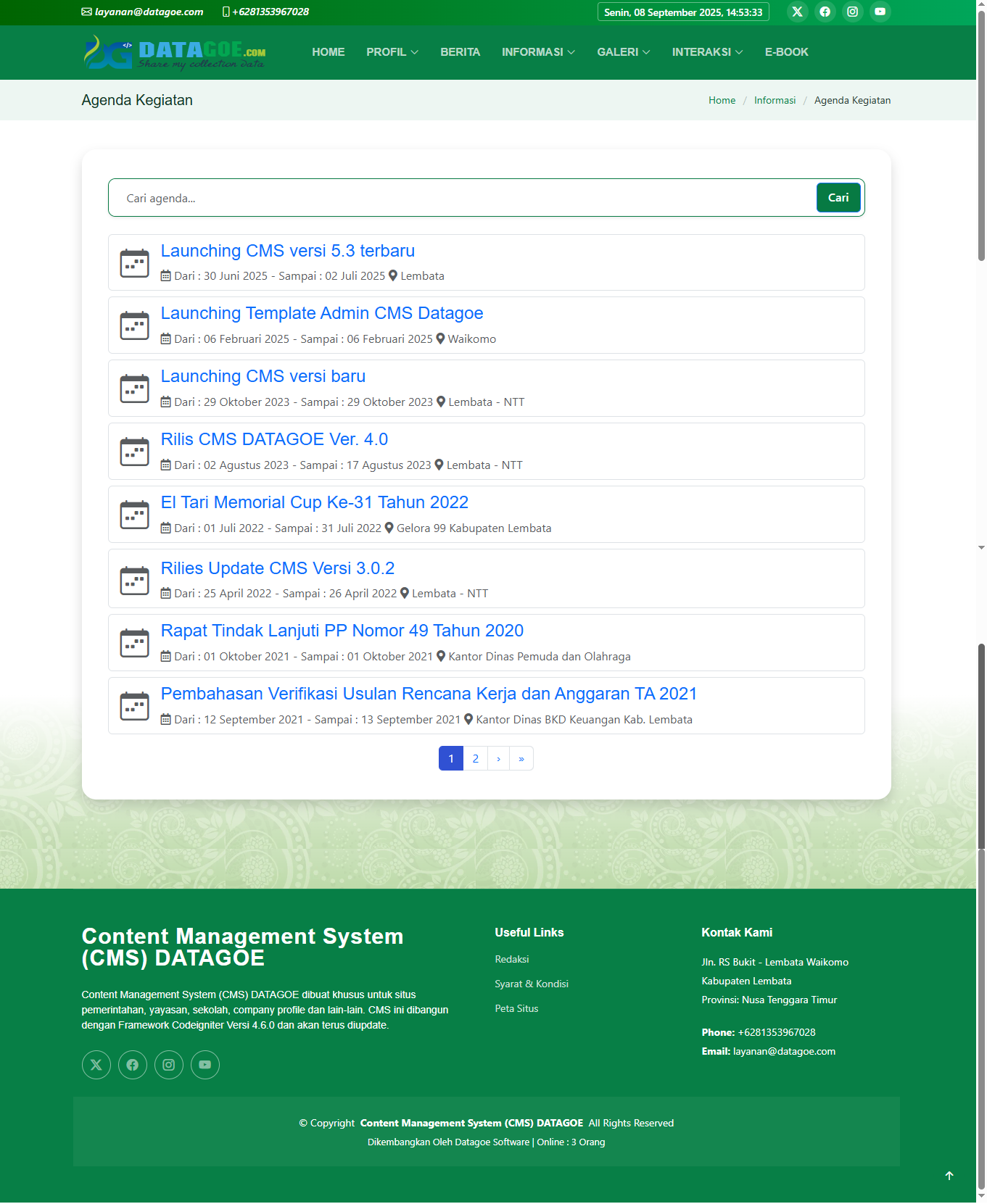Open Instagram icon in top bar
The width and height of the screenshot is (987, 1204).
click(852, 12)
